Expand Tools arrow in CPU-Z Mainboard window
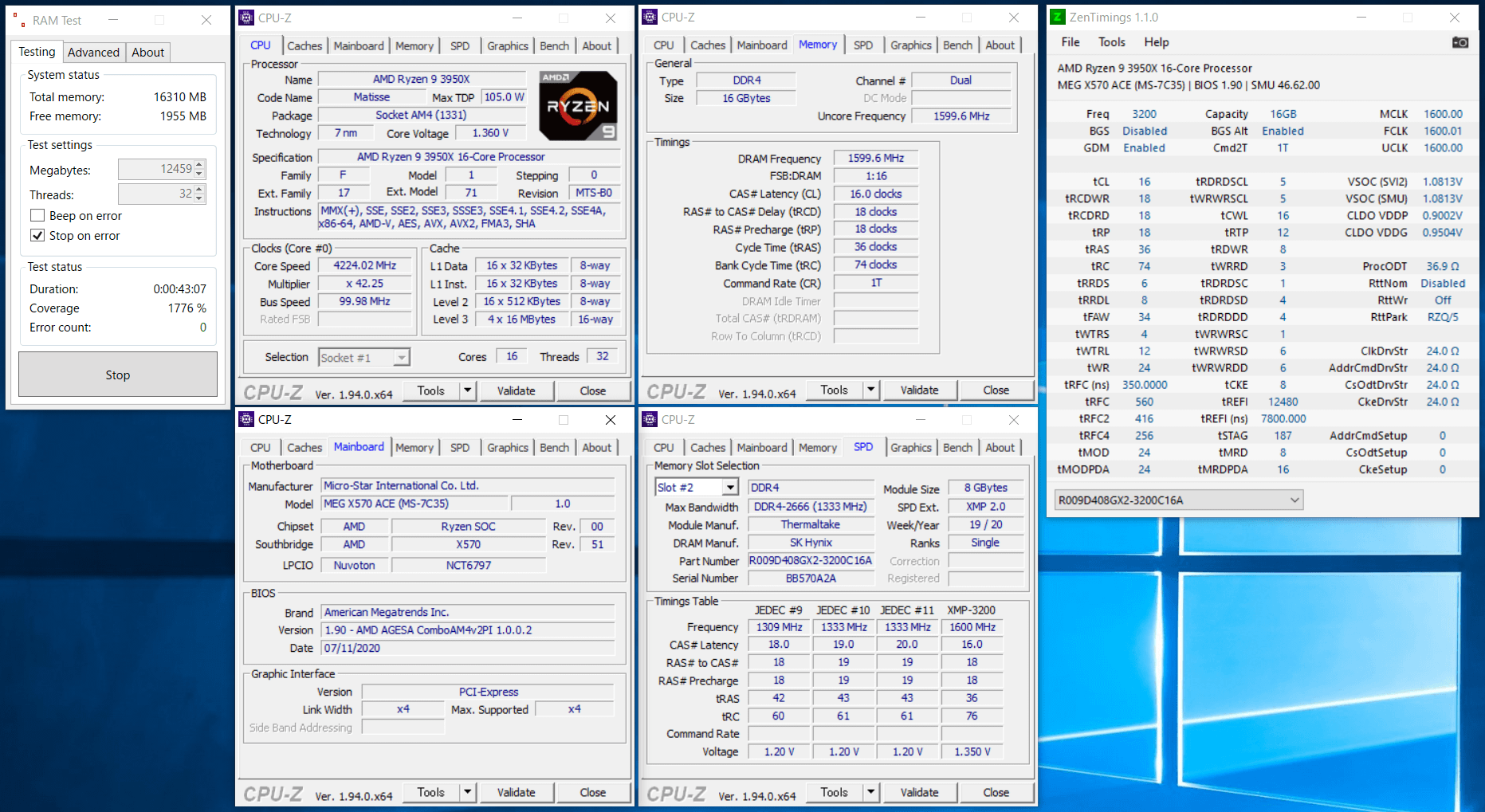This screenshot has width=1485, height=812. [468, 792]
